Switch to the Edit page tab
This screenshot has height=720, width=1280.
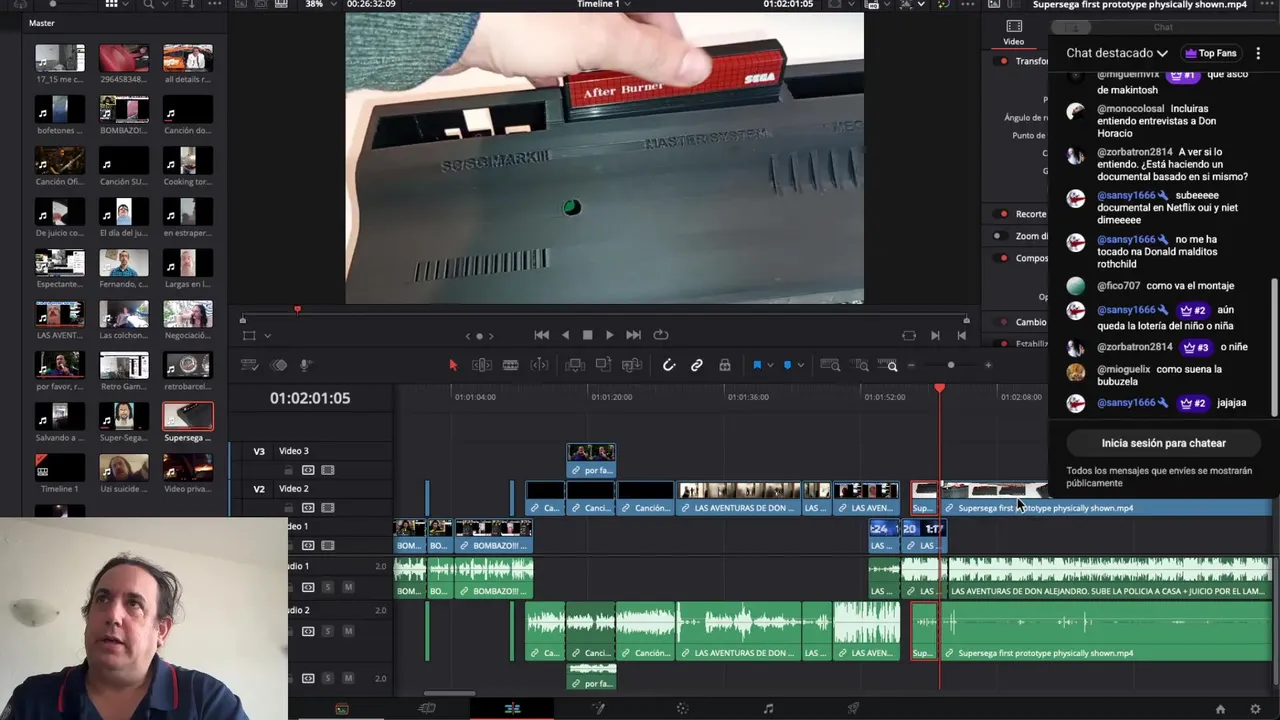coord(512,708)
